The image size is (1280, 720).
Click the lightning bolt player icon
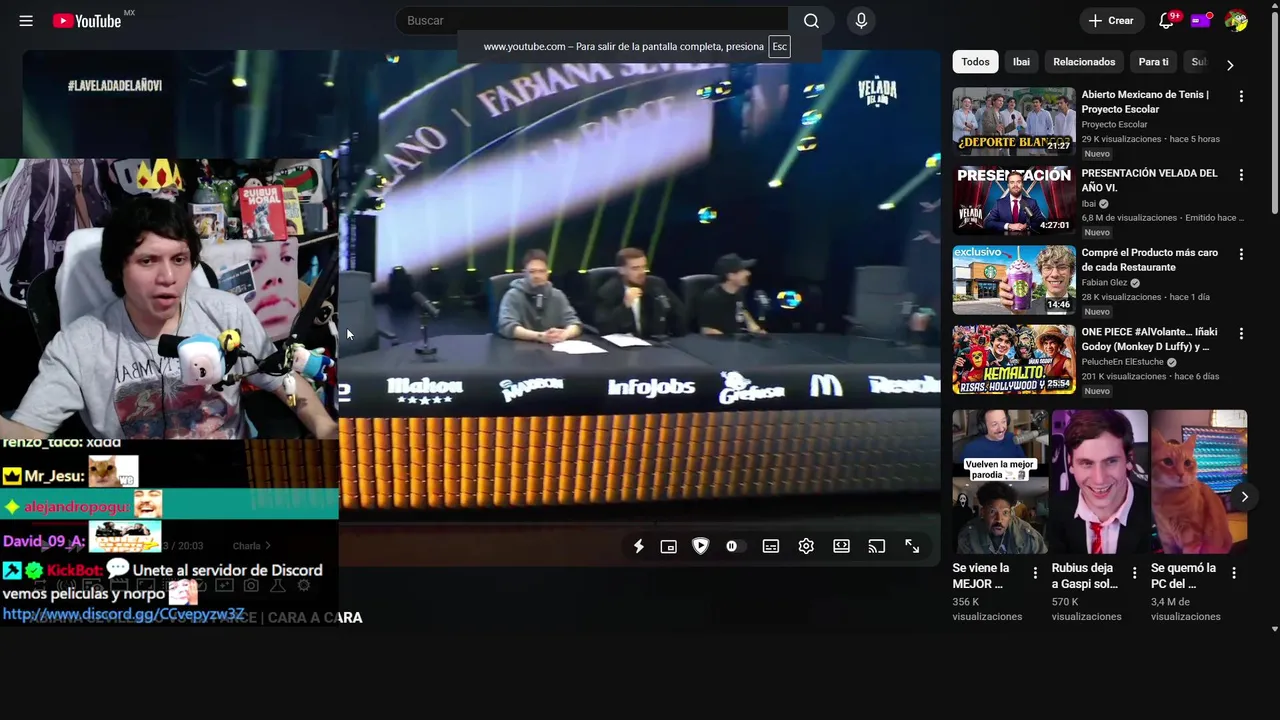click(x=639, y=546)
